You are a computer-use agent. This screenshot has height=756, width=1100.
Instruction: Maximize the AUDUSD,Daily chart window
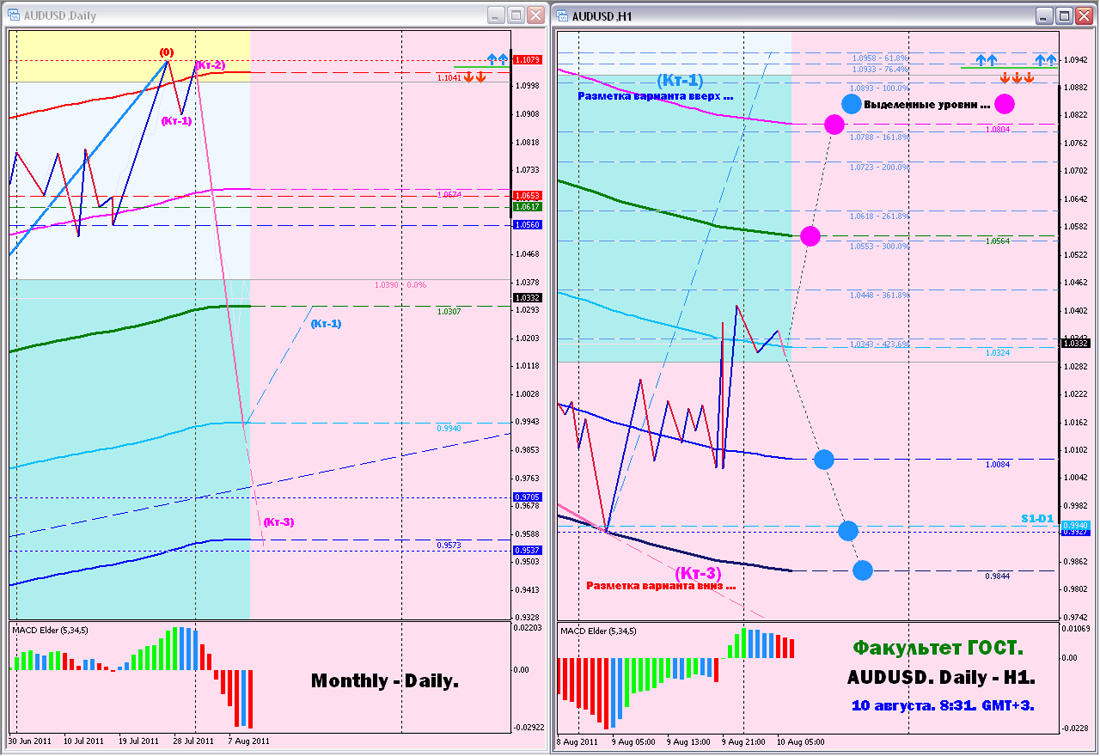[516, 15]
